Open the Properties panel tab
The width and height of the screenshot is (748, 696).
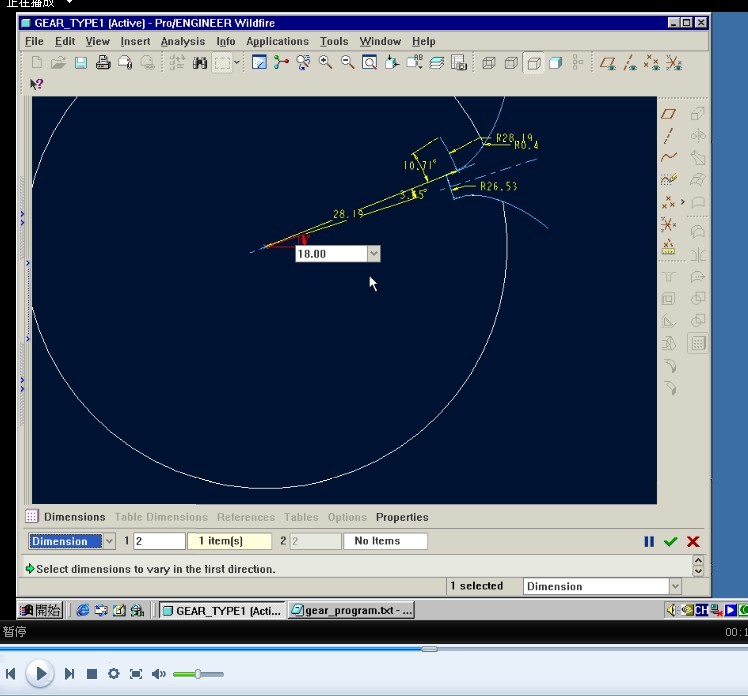click(x=402, y=517)
